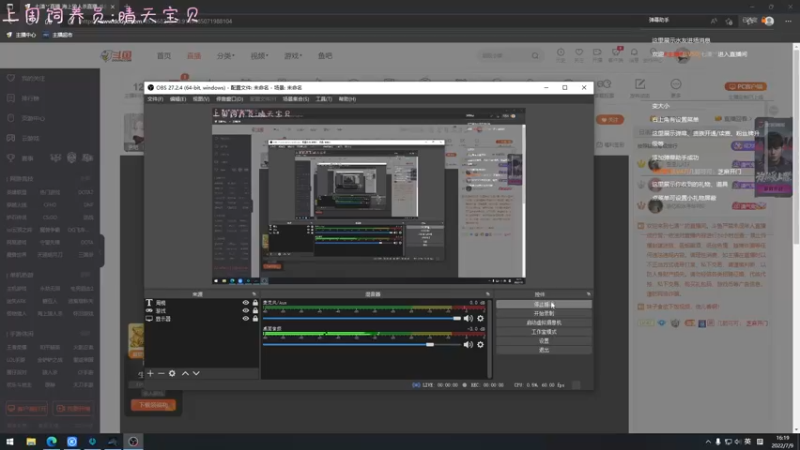
Task: Unlock the text source lock icon
Action: pyautogui.click(x=255, y=303)
